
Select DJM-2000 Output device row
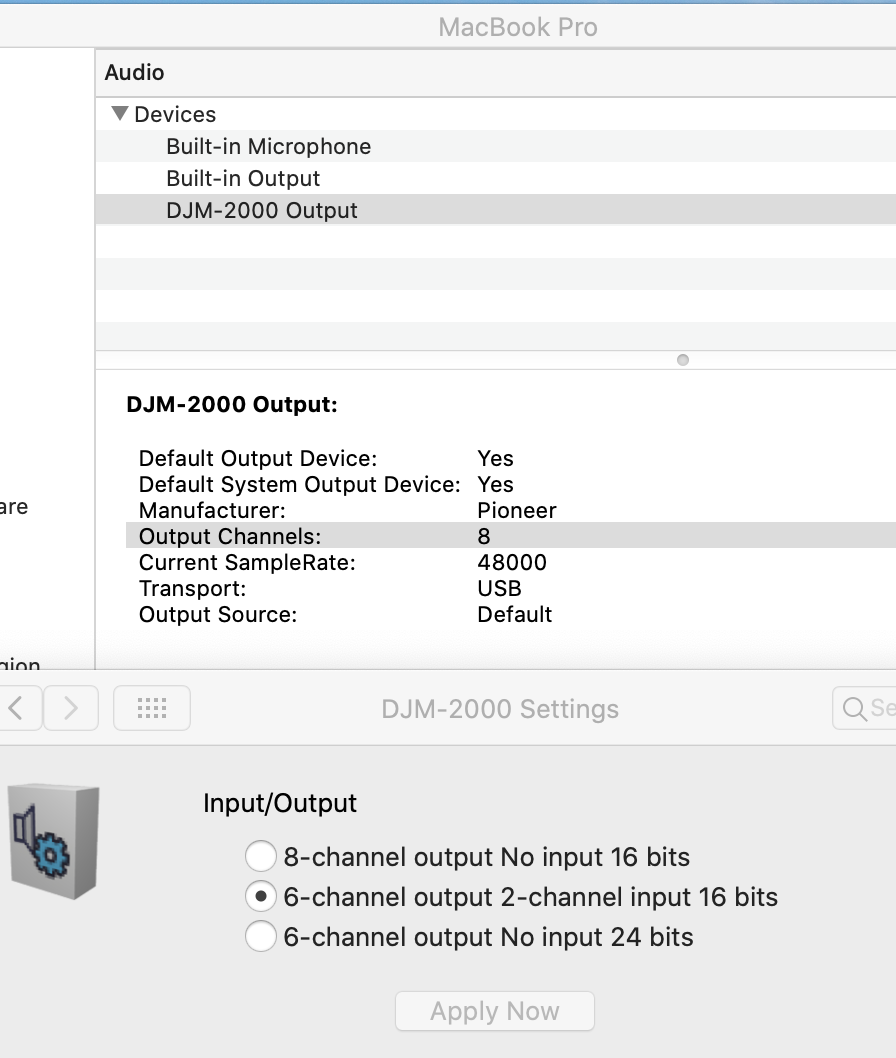click(496, 210)
